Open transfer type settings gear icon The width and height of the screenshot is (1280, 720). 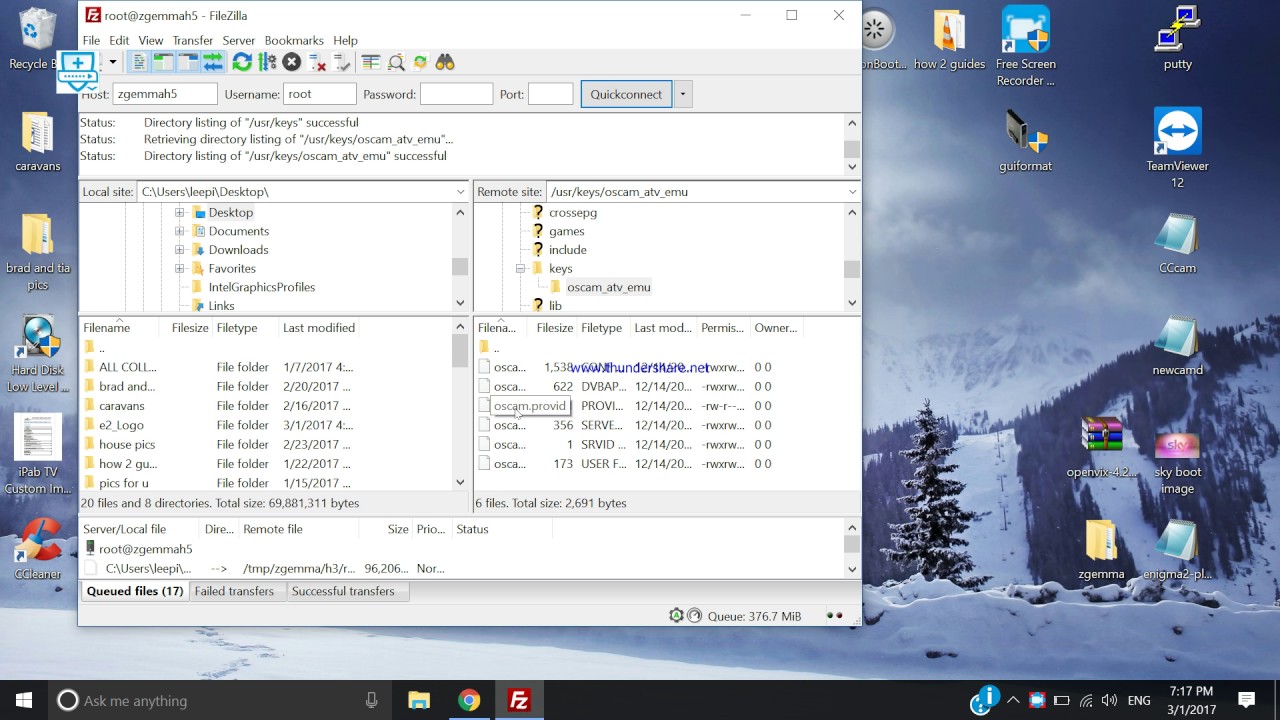676,616
